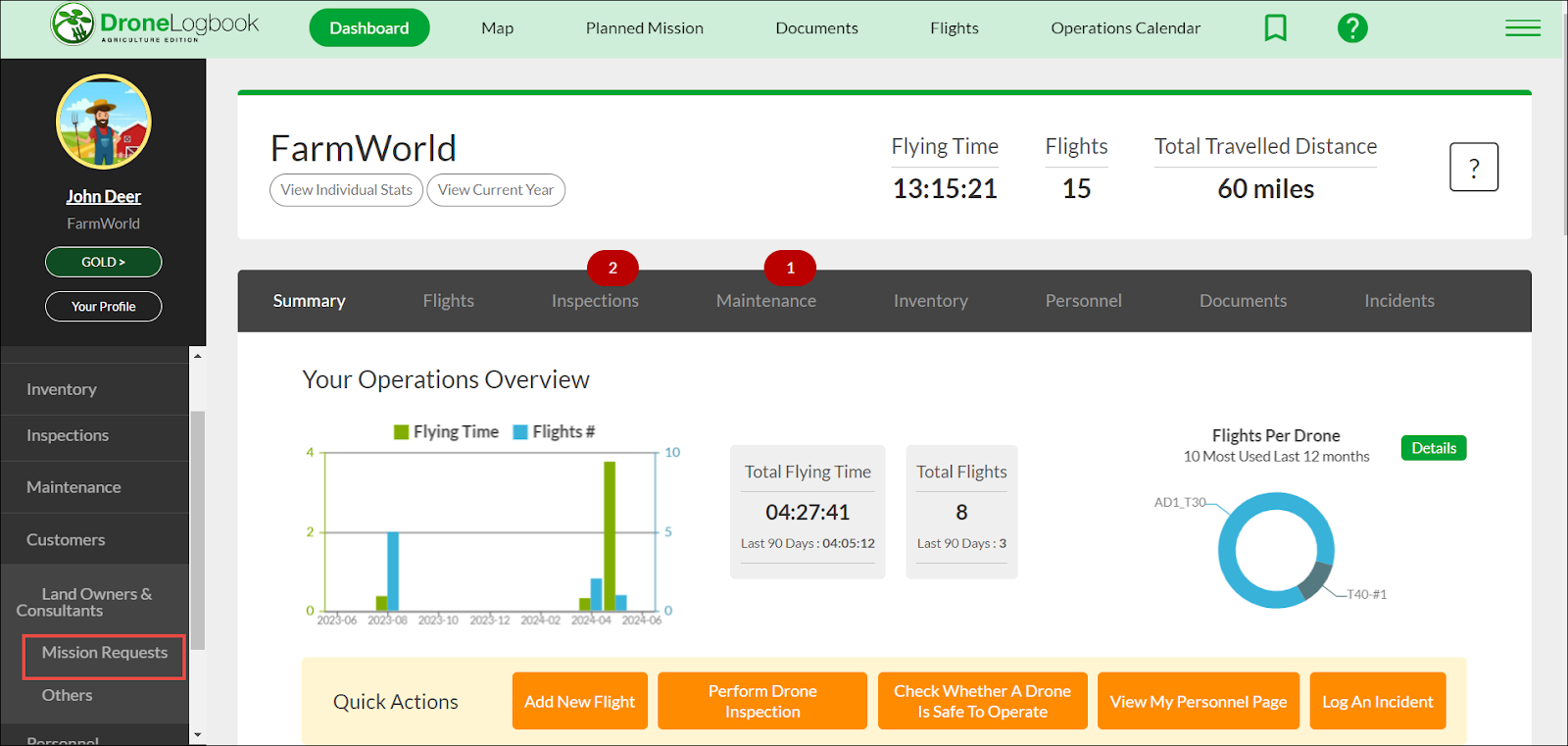The height and width of the screenshot is (746, 1568).
Task: Click the boxed question mark help button
Action: tap(1474, 167)
